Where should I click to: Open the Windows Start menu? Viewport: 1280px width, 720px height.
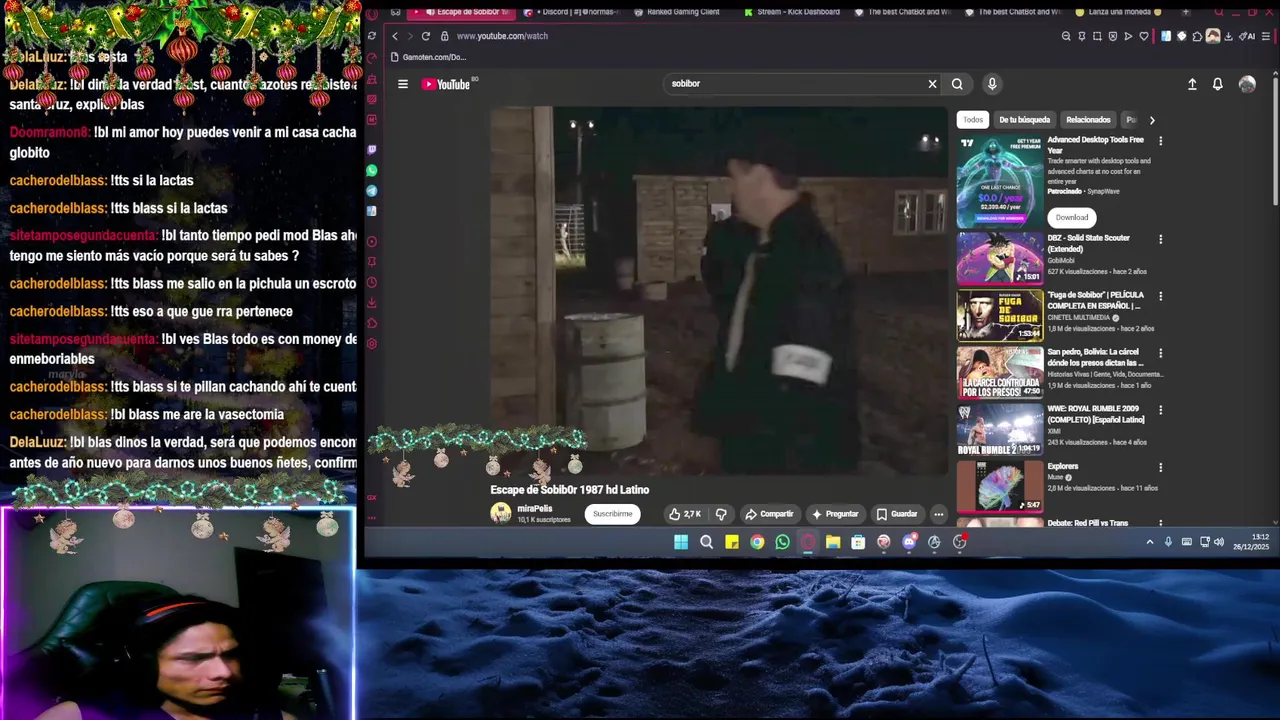click(681, 542)
